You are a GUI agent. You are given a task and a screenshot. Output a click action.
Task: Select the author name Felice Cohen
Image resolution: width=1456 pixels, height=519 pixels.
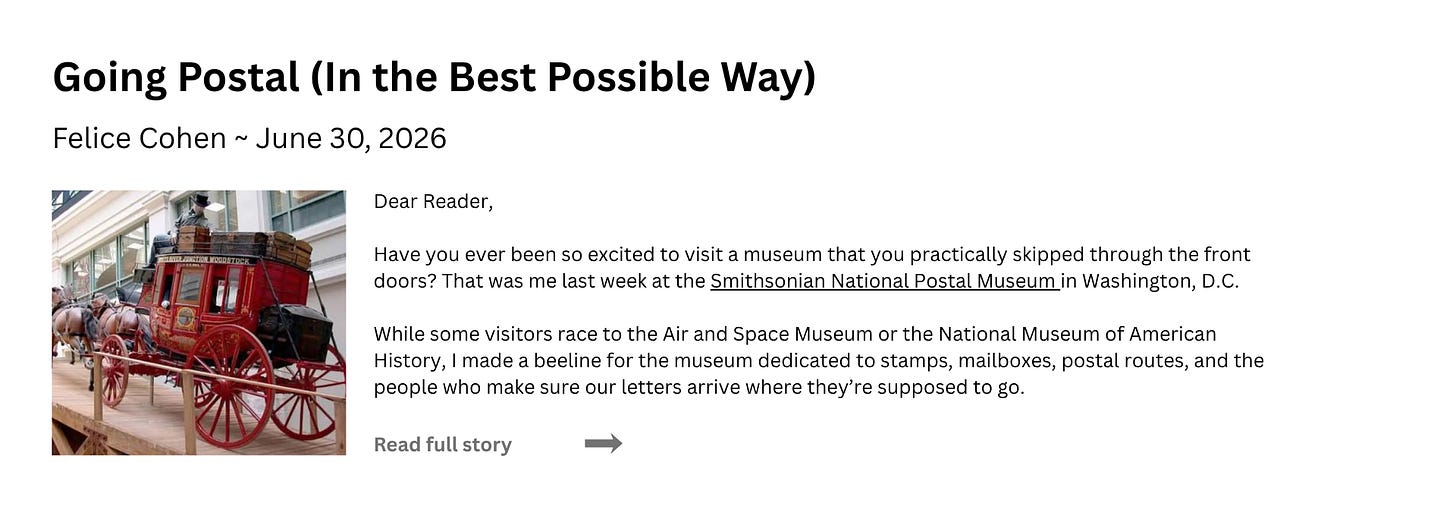(x=139, y=138)
